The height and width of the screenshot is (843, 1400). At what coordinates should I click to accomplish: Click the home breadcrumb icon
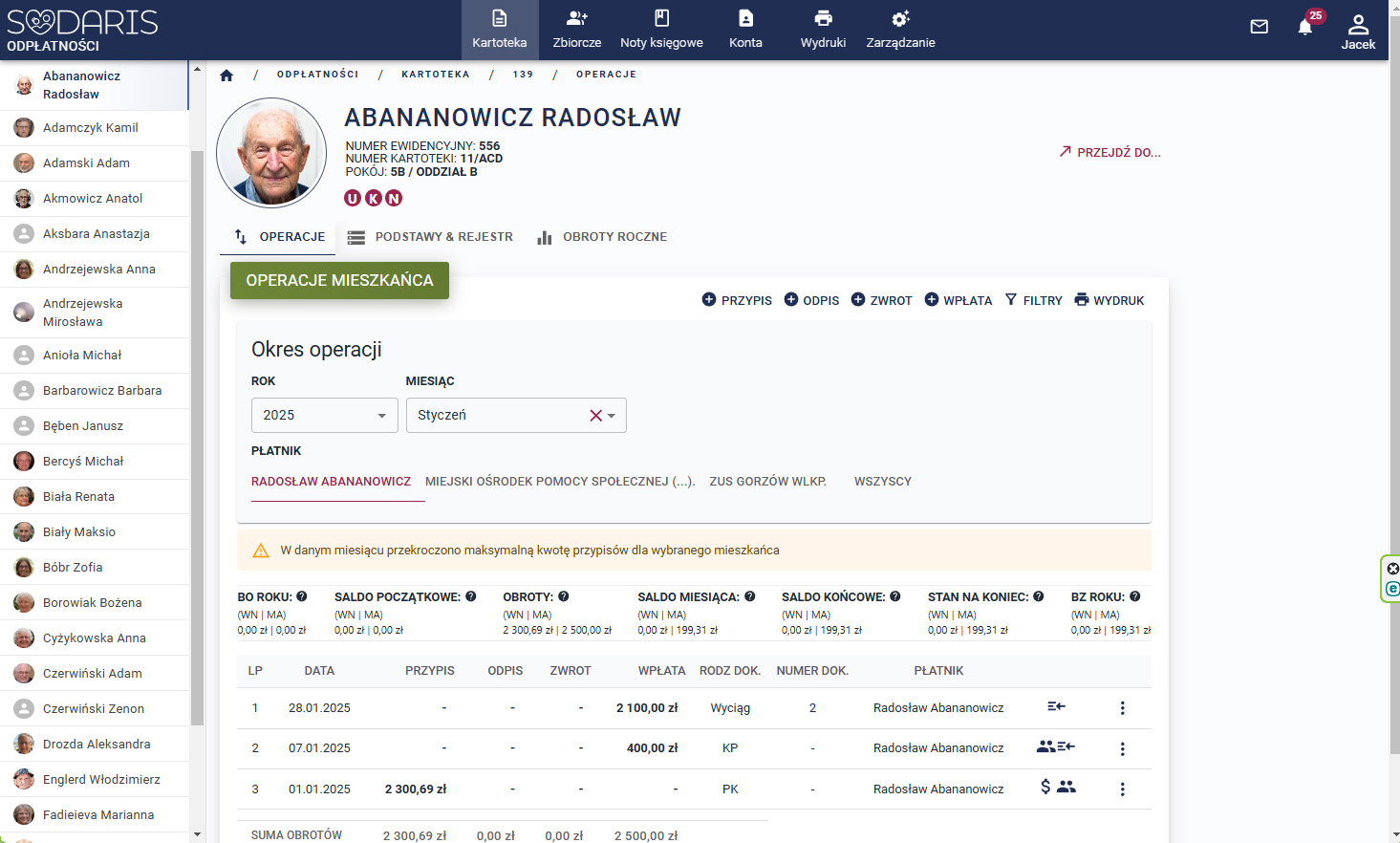pyautogui.click(x=226, y=75)
